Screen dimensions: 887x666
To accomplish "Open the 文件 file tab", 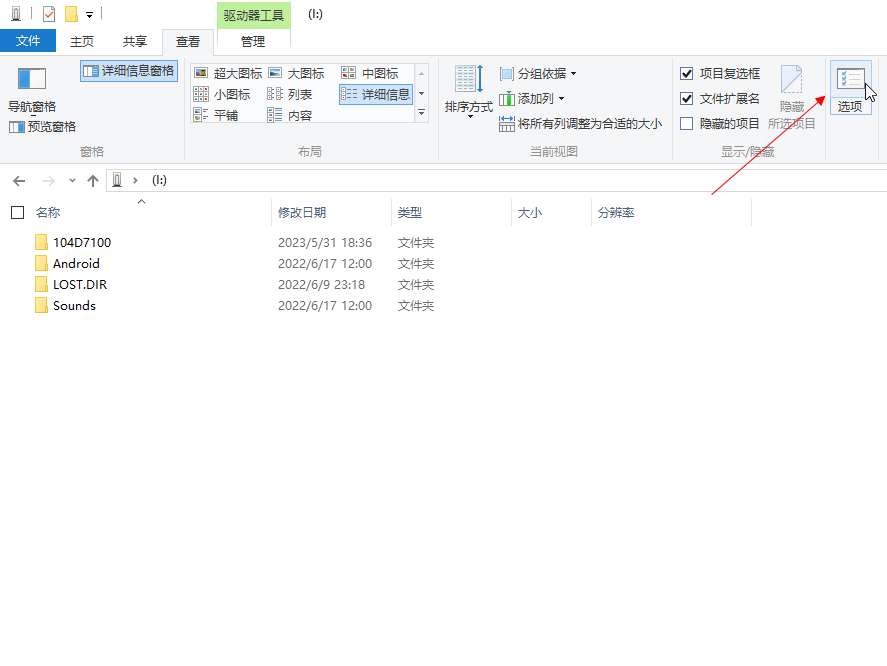I will pyautogui.click(x=28, y=41).
